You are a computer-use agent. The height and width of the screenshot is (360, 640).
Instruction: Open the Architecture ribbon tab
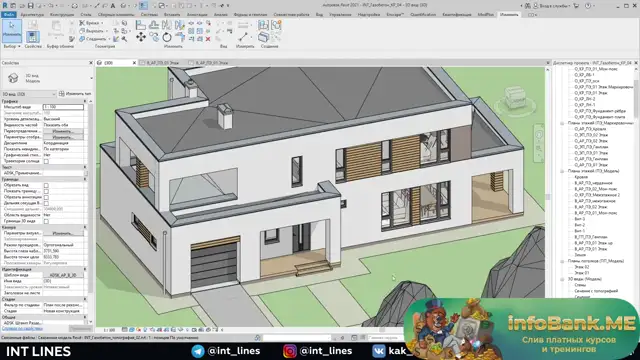[32, 15]
